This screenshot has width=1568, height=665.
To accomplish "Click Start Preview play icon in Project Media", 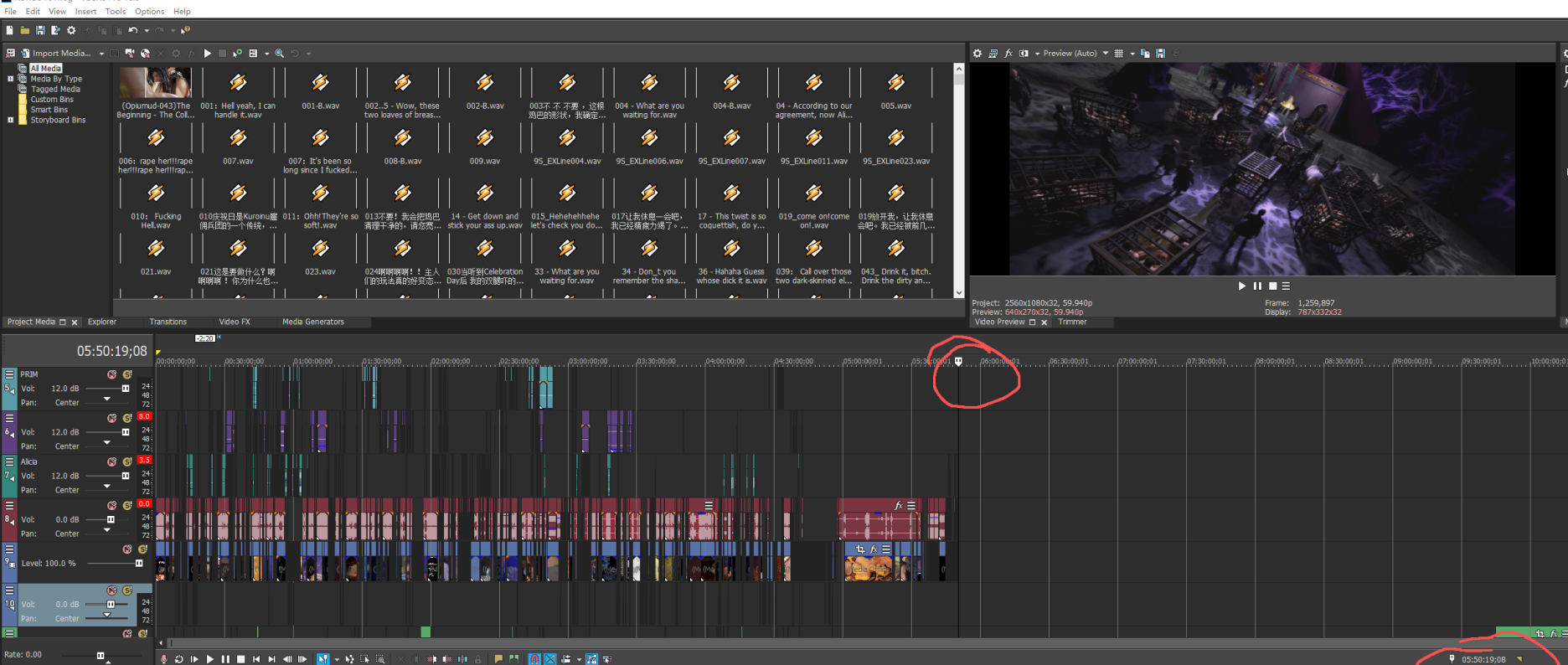I will (207, 54).
